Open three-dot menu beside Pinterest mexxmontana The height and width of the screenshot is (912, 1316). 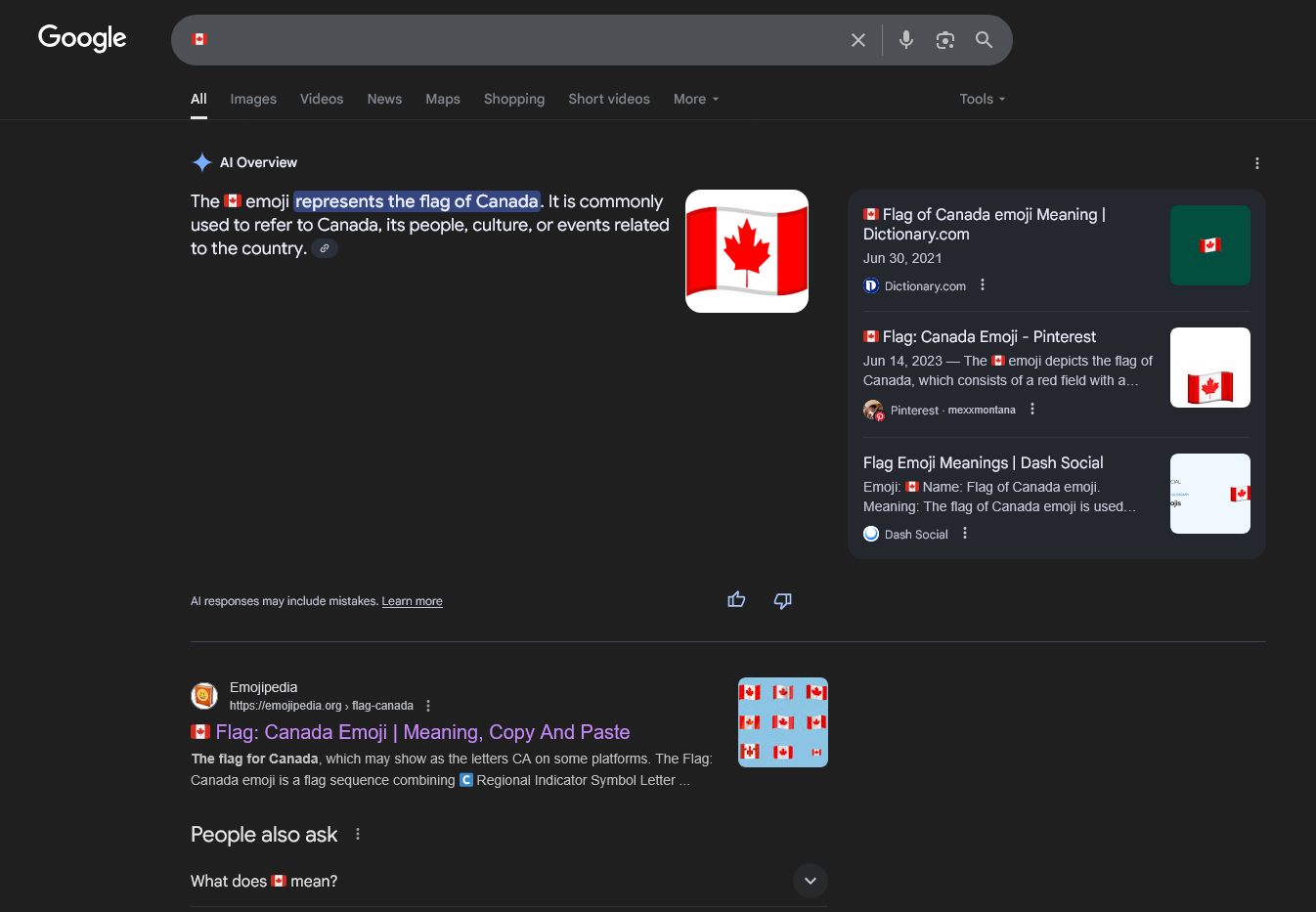click(1032, 409)
